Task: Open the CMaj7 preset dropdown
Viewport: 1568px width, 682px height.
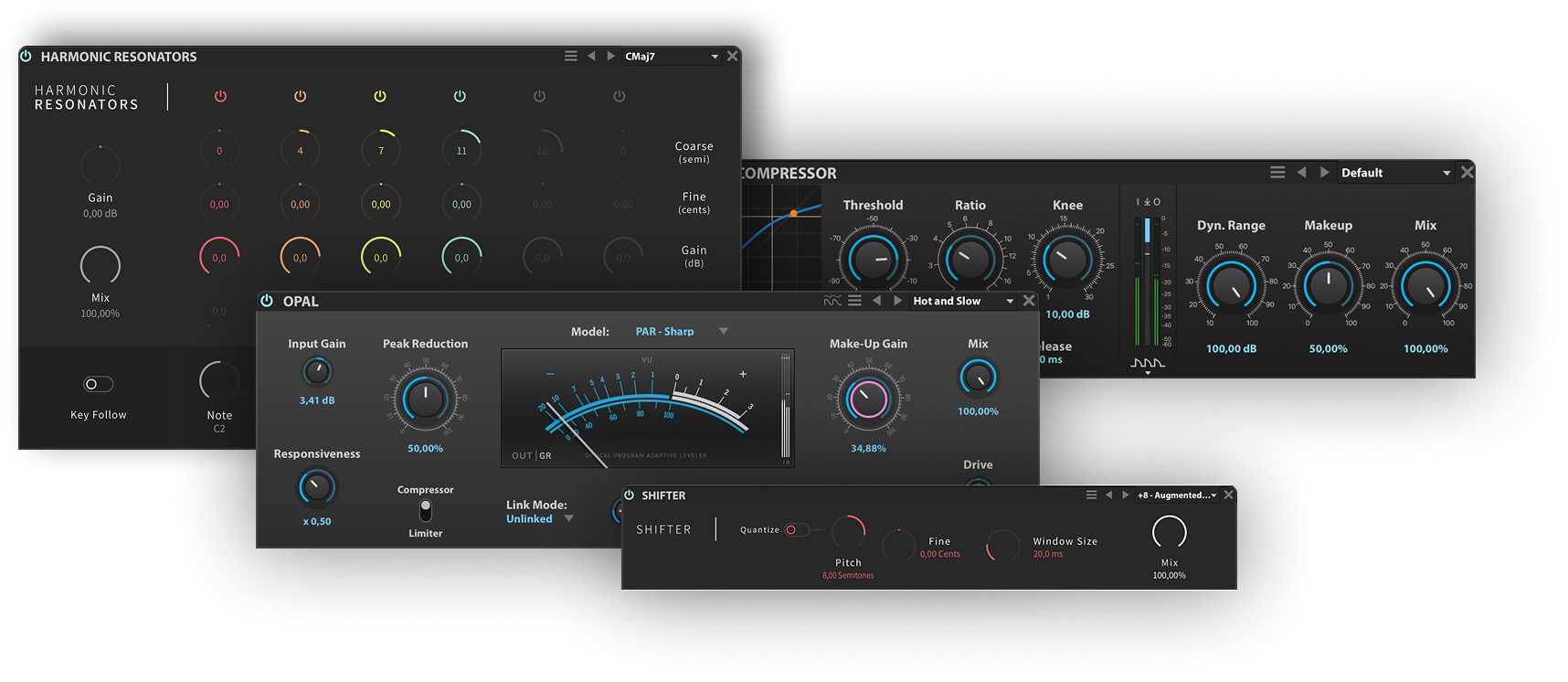Action: (672, 56)
